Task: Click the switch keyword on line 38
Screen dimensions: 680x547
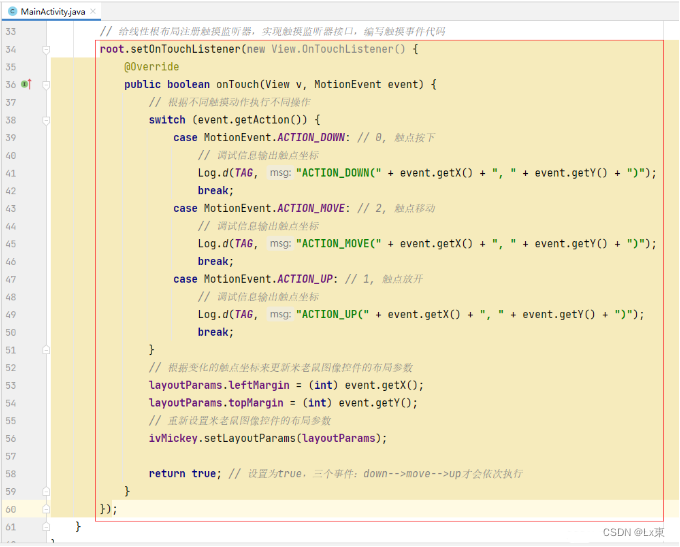Action: pos(167,120)
